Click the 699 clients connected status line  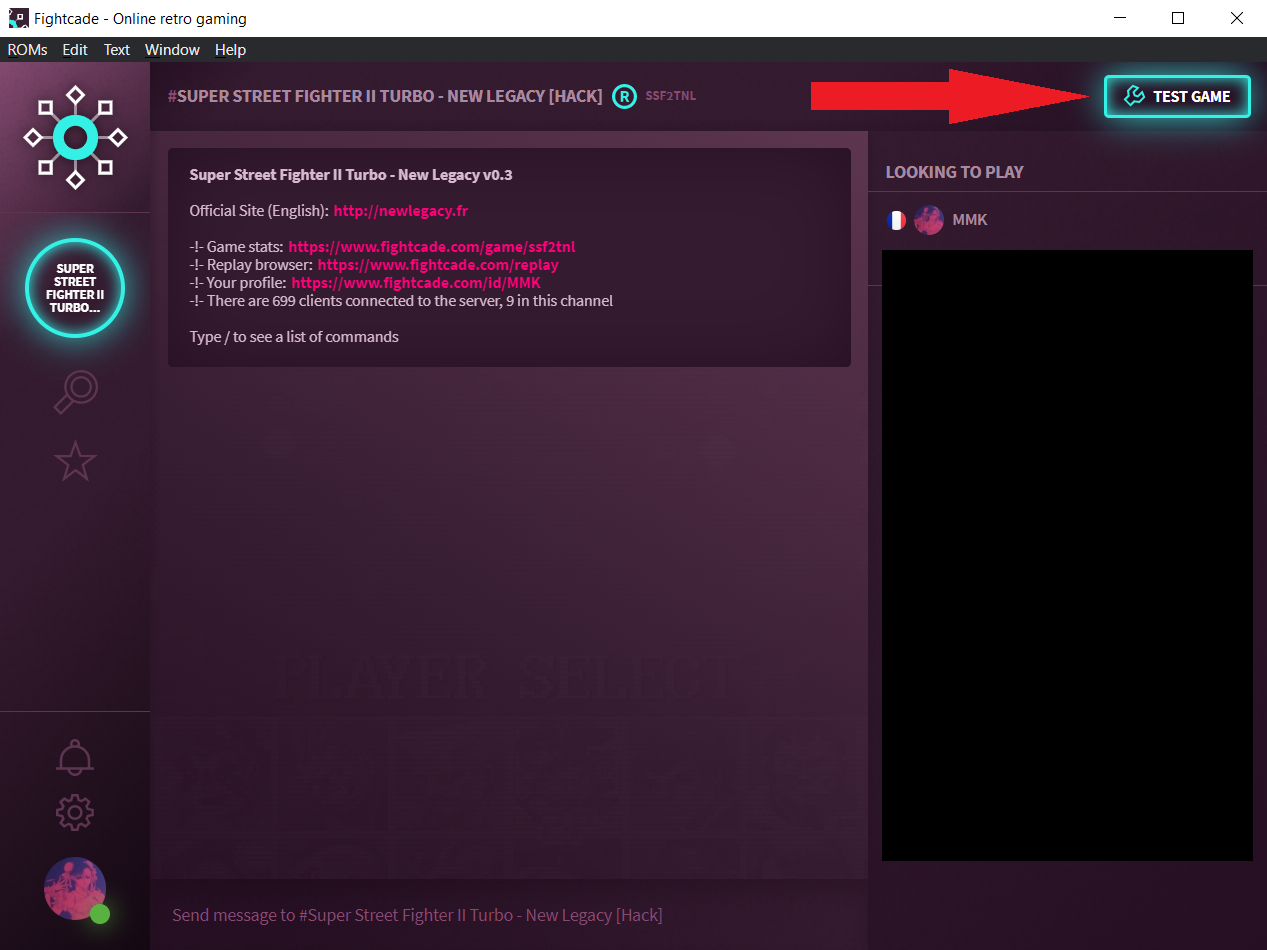click(401, 301)
